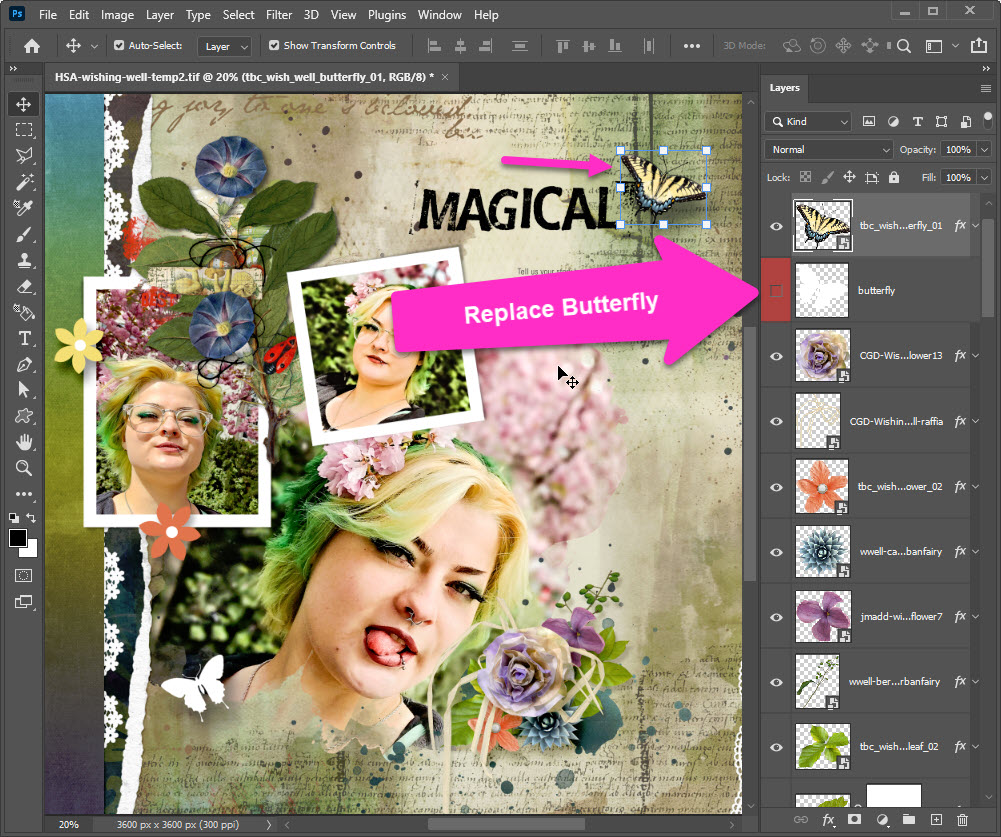Open the Plugins menu
Viewport: 1001px width, 837px height.
click(386, 15)
